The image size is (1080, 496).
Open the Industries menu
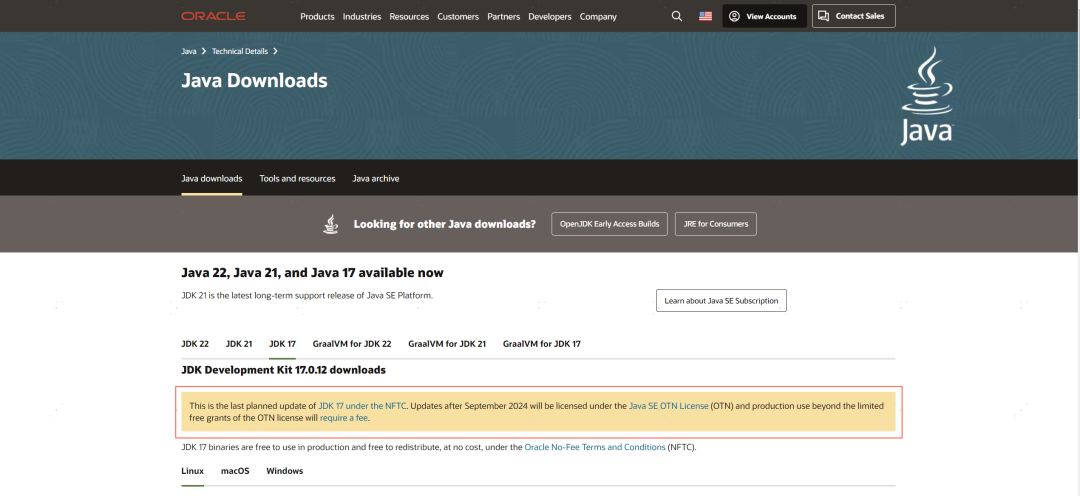click(x=362, y=17)
